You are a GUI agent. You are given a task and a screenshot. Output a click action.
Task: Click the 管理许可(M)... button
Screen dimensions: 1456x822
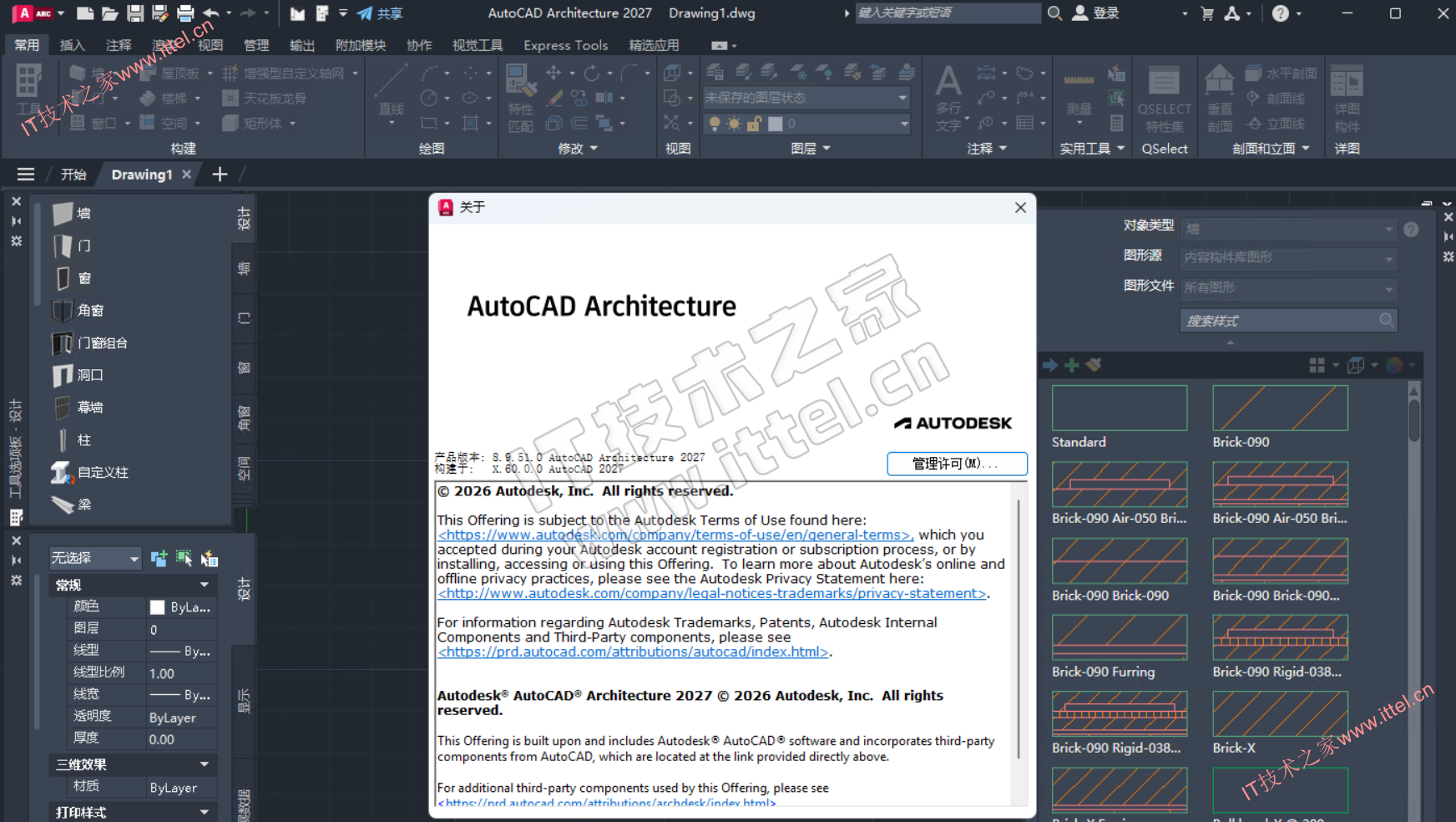tap(956, 464)
